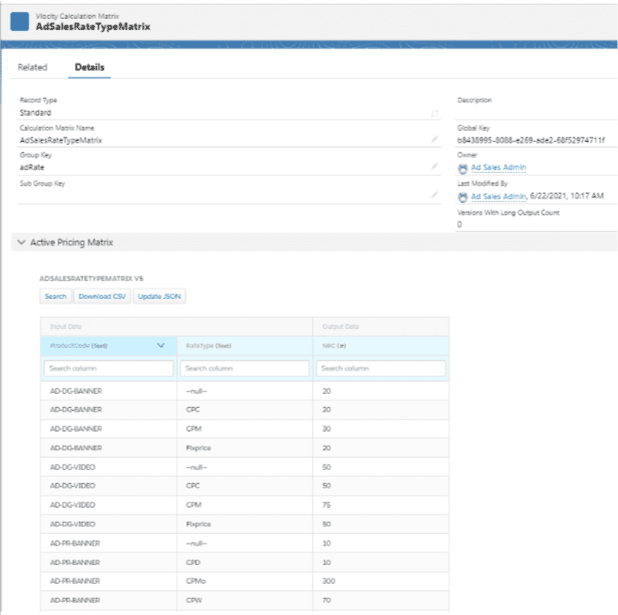Image resolution: width=618 pixels, height=615 pixels.
Task: Switch to the Related tab
Action: 32,68
